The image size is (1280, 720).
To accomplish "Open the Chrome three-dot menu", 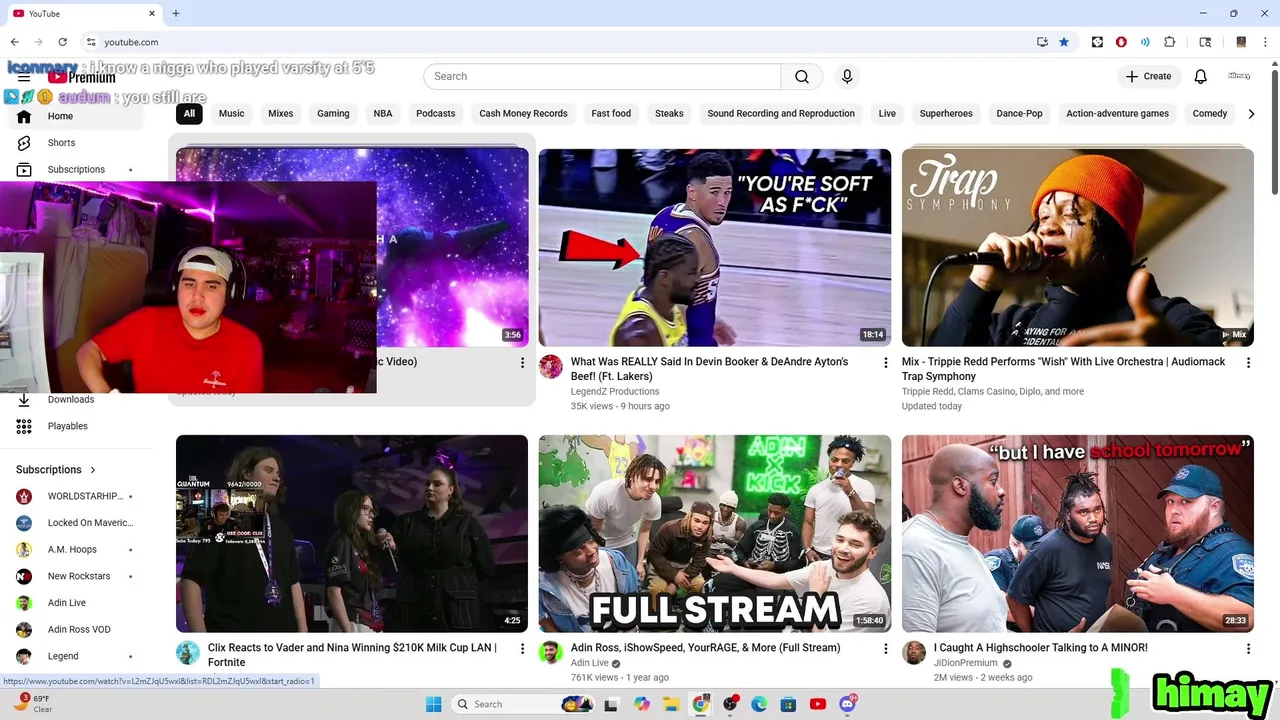I will pos(1265,42).
